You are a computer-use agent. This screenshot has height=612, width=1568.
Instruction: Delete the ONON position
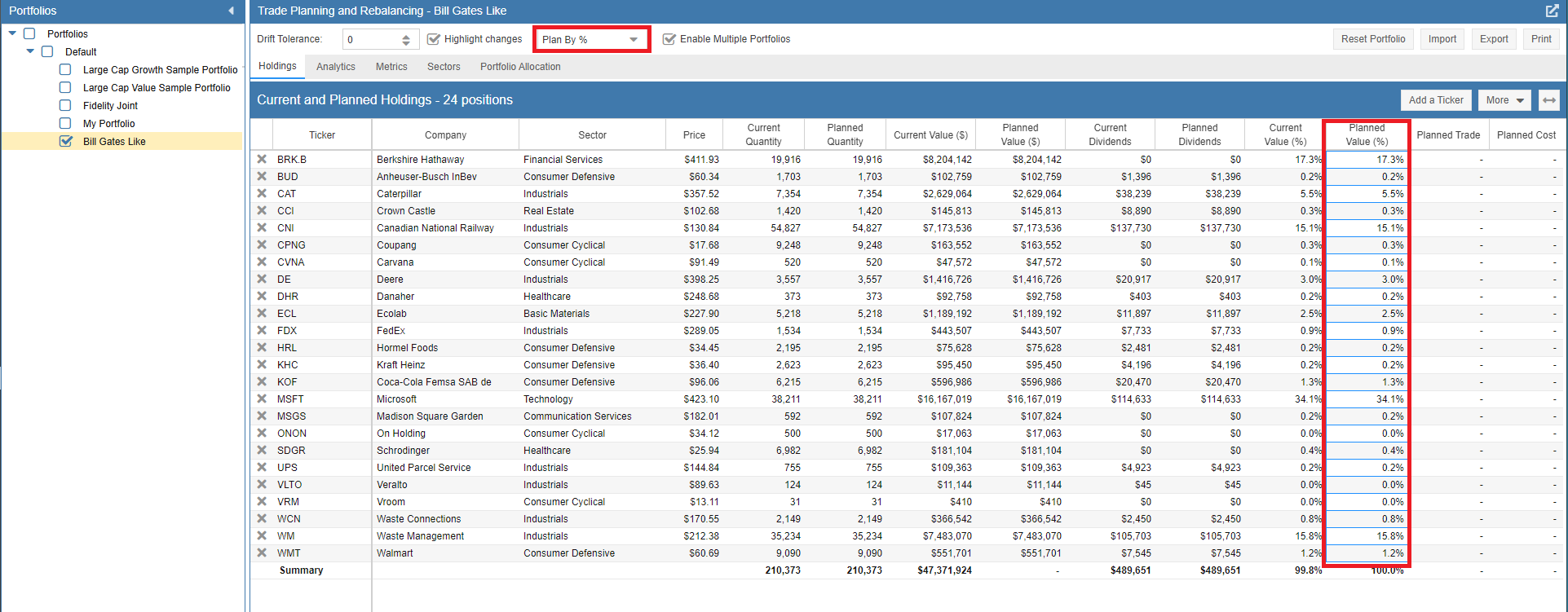click(262, 433)
